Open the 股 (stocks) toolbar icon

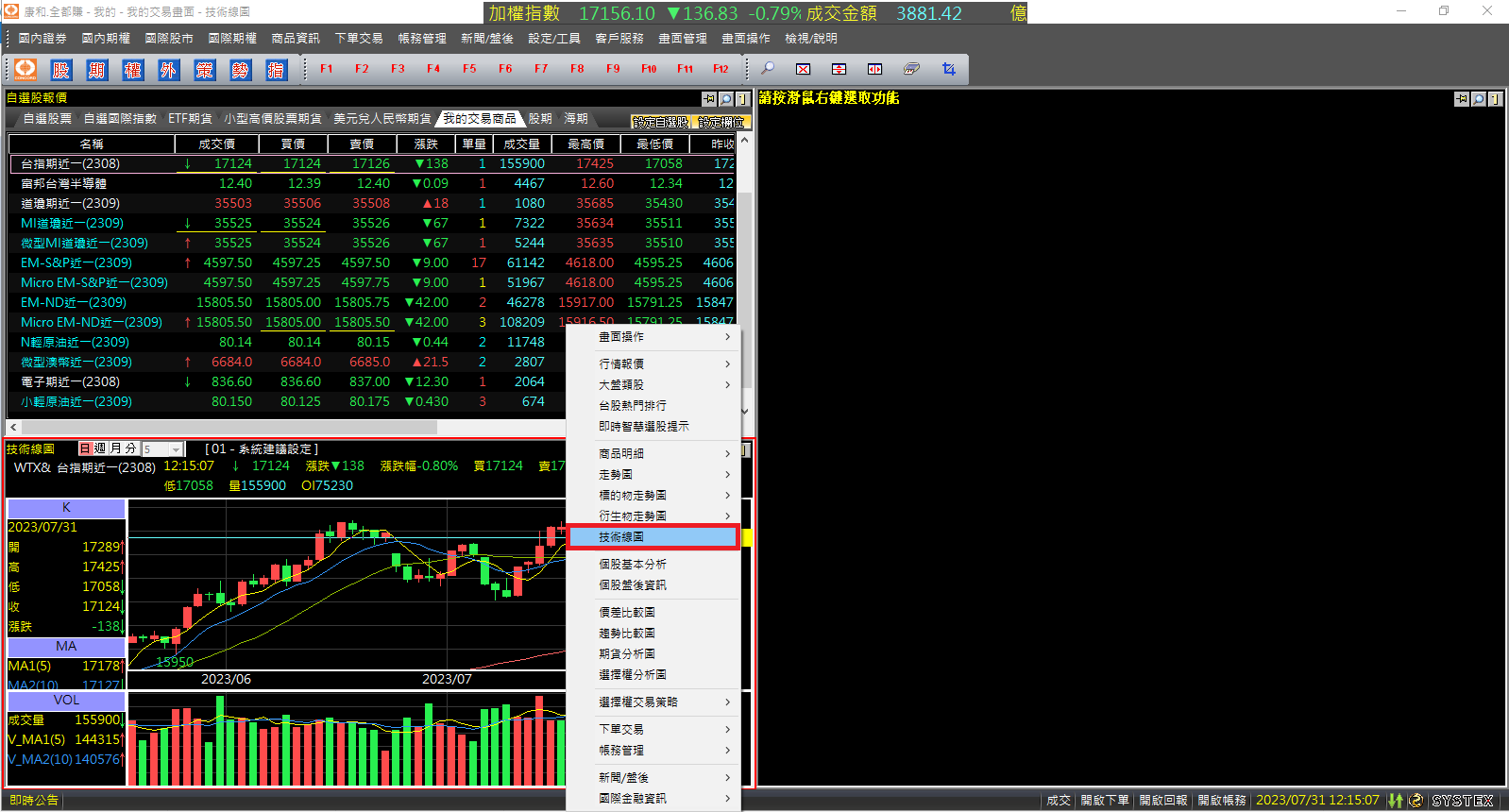[x=61, y=69]
